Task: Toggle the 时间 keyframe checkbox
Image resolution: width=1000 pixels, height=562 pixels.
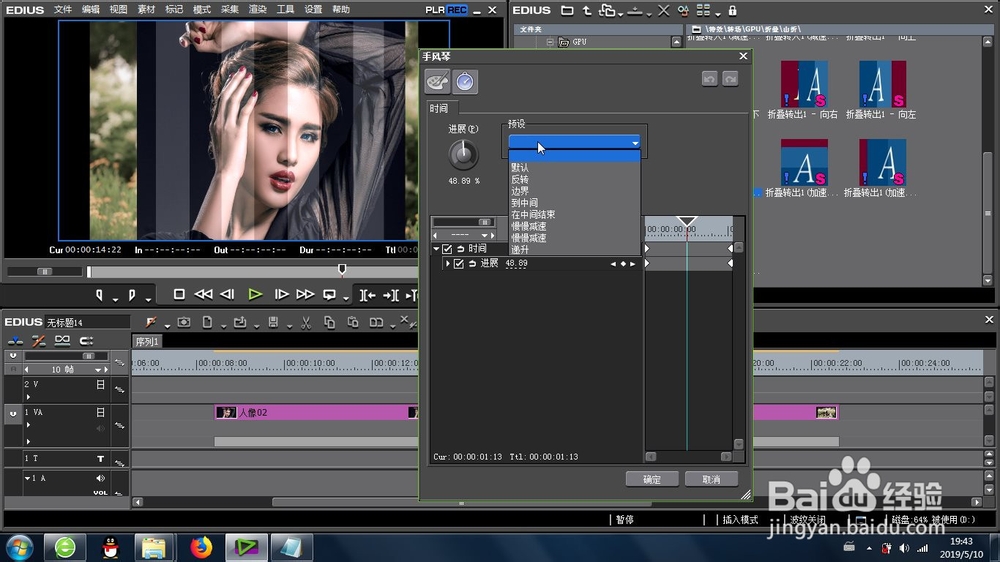Action: pos(447,249)
